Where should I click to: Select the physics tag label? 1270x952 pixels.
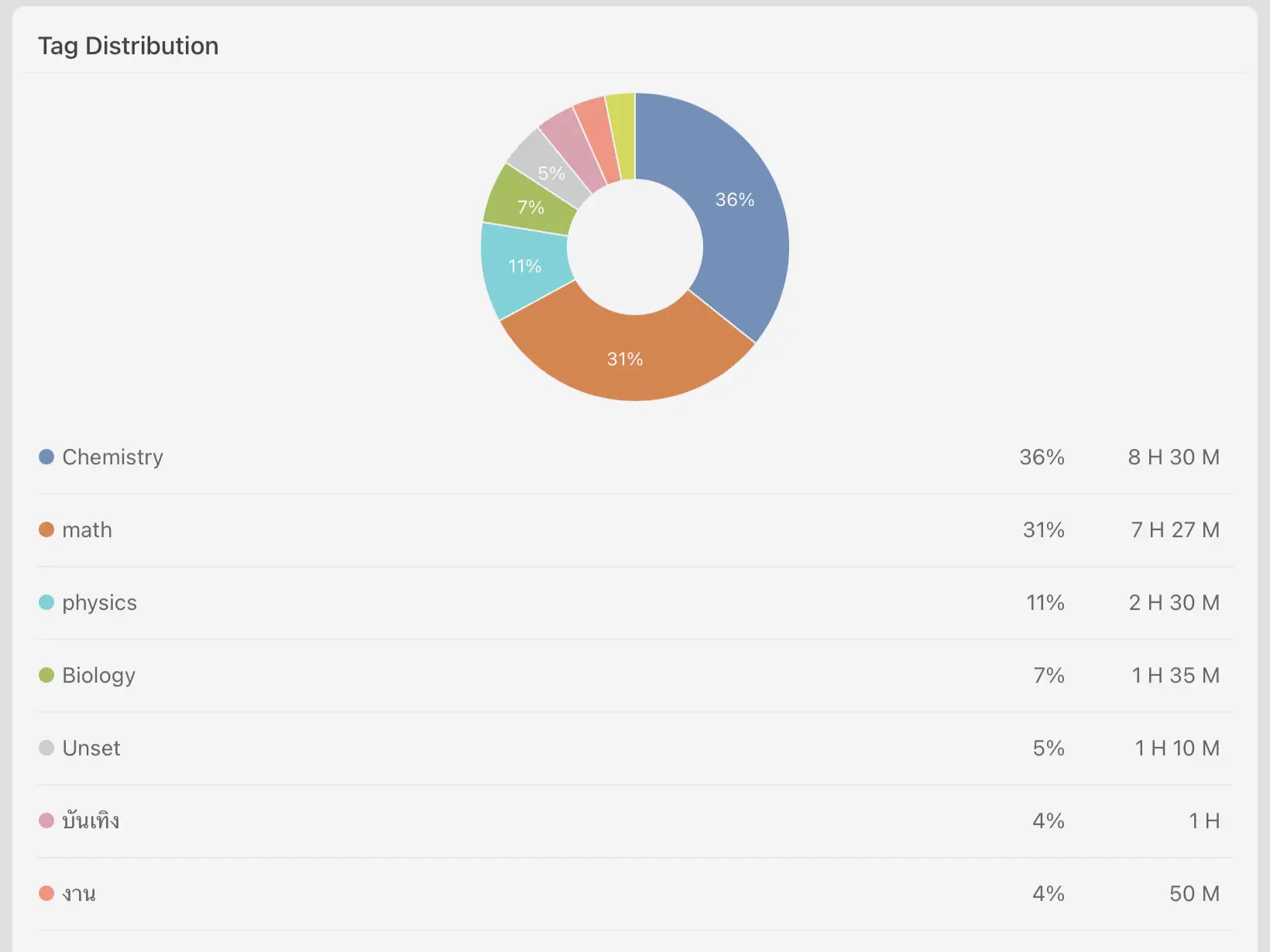(99, 603)
